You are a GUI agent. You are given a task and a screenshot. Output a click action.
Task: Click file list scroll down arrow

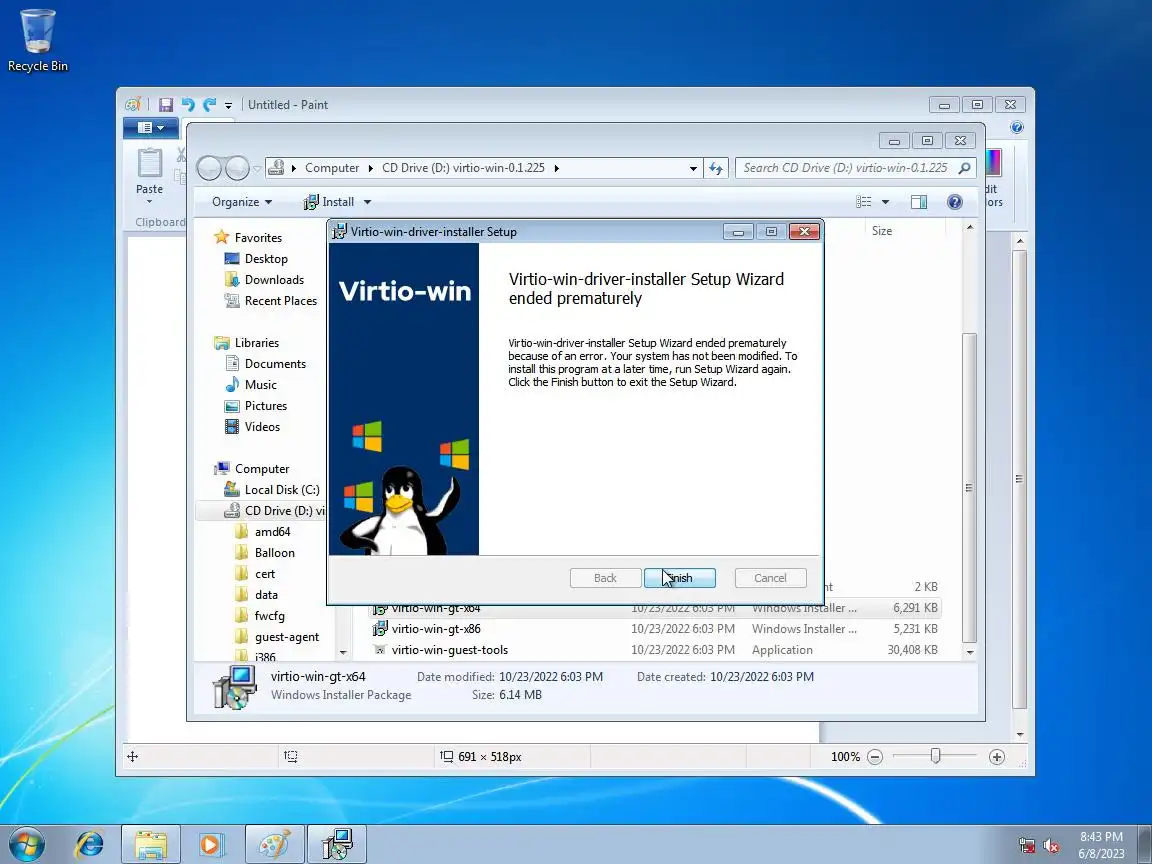pyautogui.click(x=970, y=652)
